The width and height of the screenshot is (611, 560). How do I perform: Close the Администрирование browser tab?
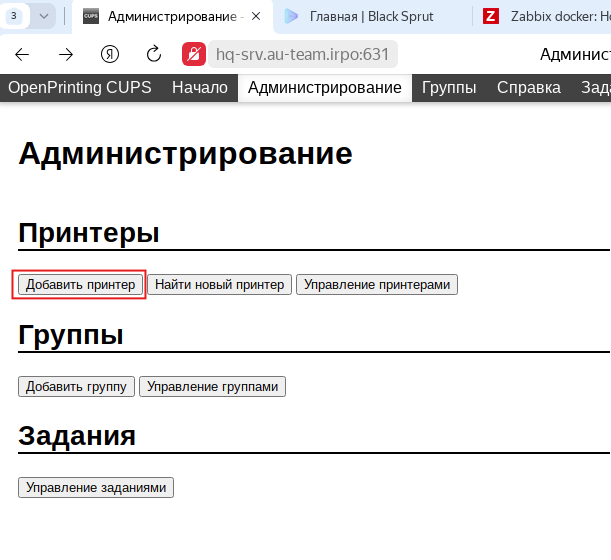tap(256, 16)
